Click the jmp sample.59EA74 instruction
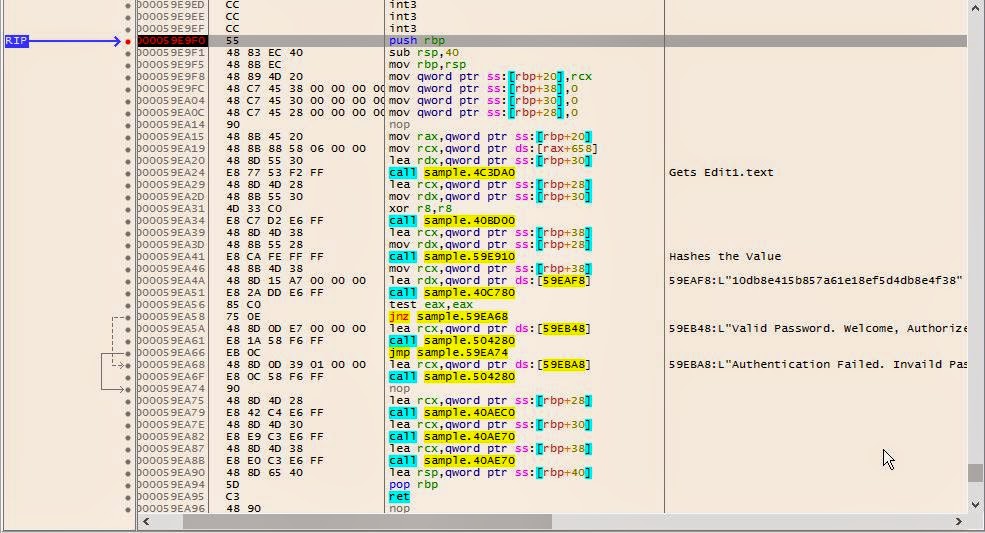 pos(448,353)
